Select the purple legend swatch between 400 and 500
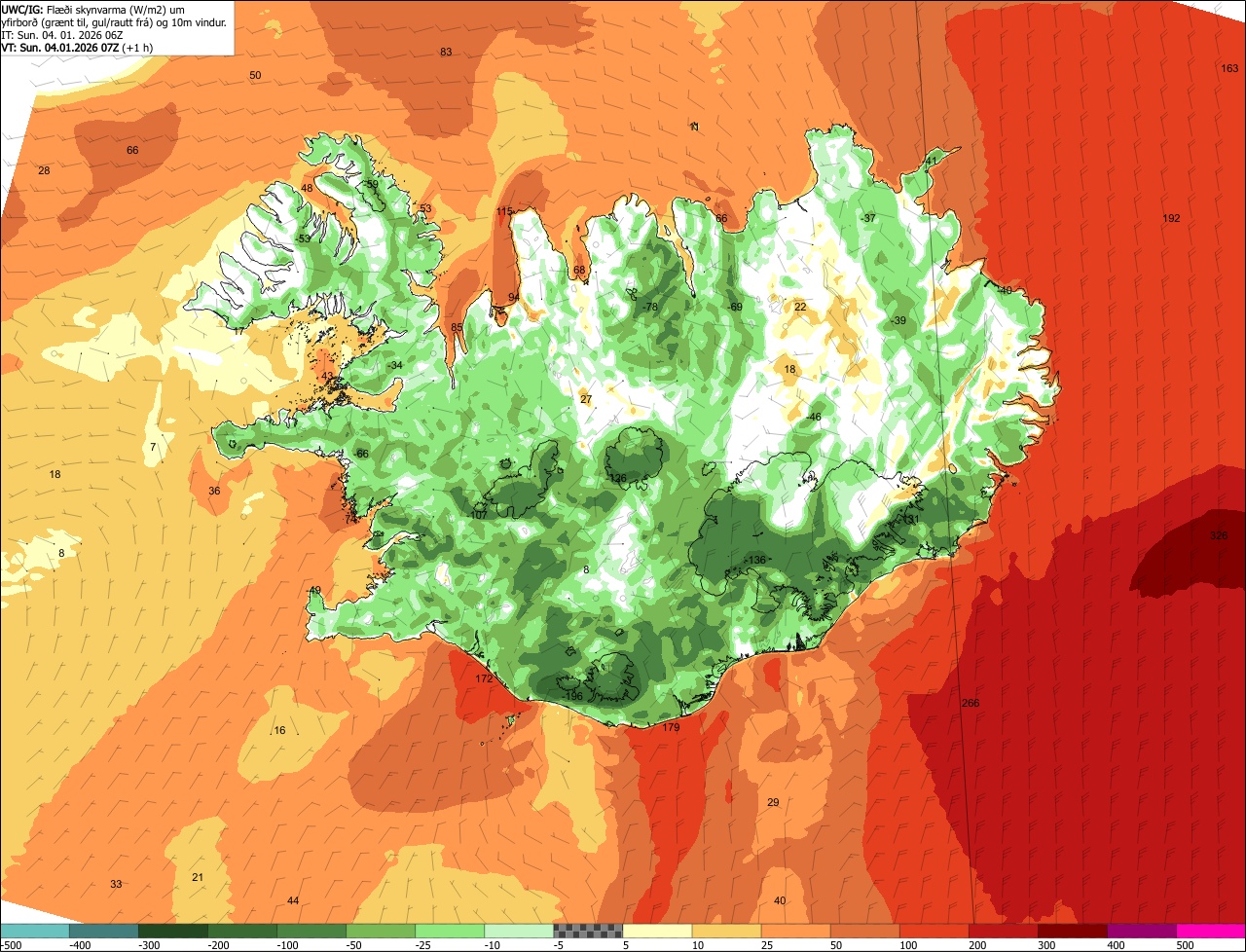Screen dimensions: 1246x952 click(x=1141, y=931)
